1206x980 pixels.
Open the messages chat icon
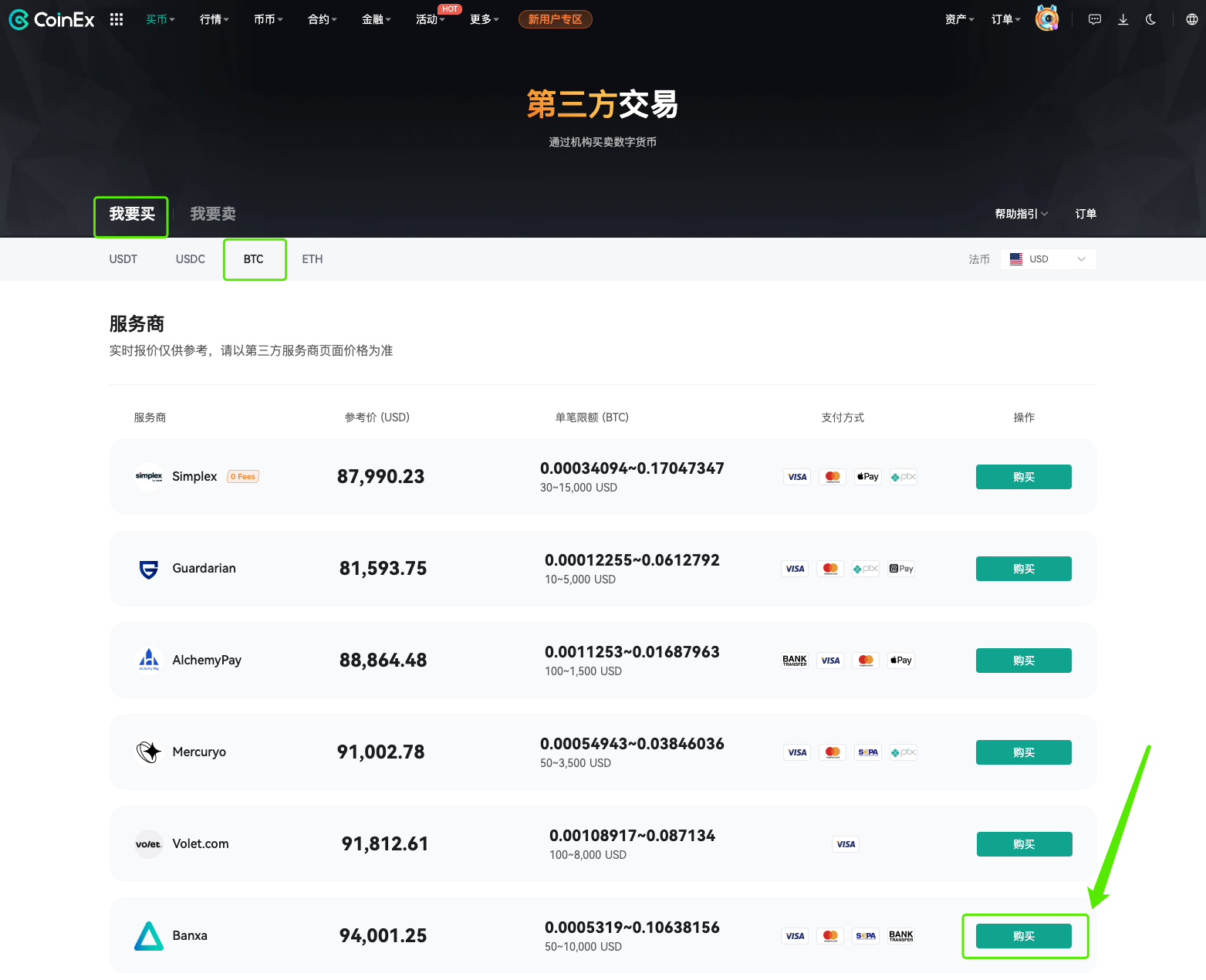point(1094,19)
